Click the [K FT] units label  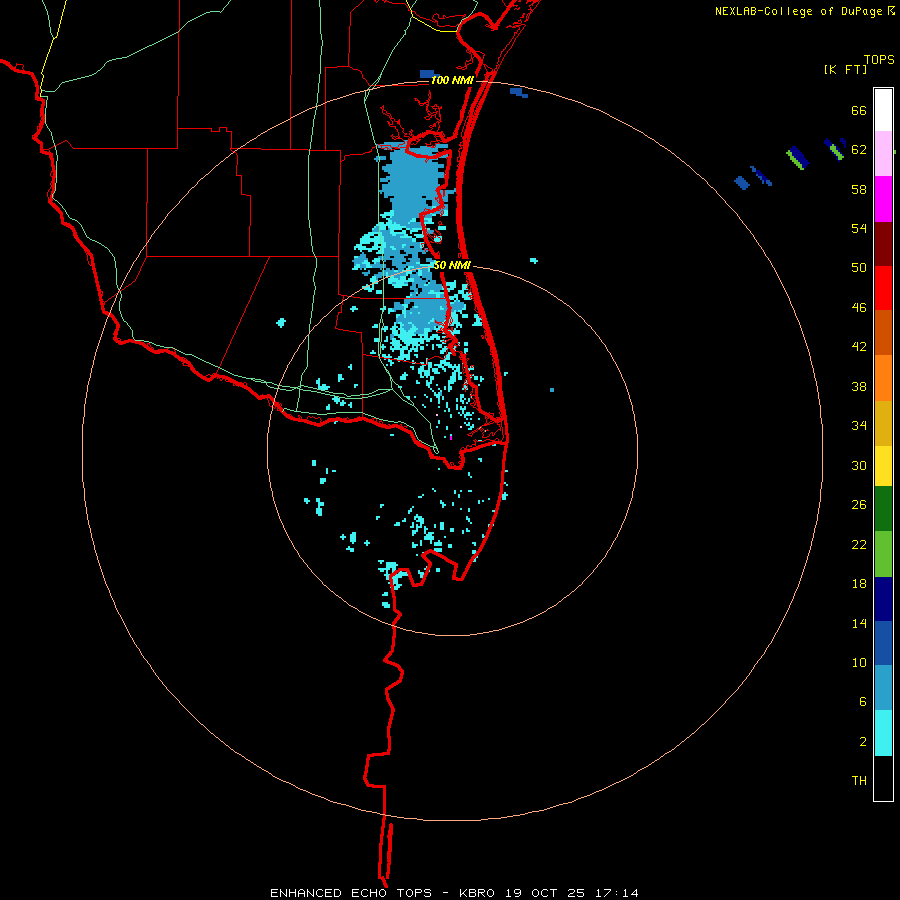[x=845, y=69]
